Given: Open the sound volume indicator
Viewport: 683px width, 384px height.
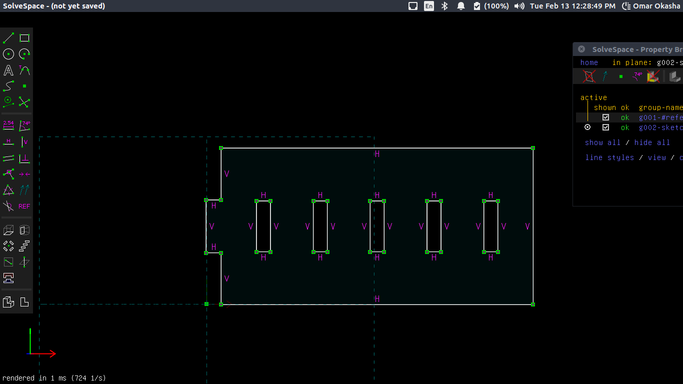Looking at the screenshot, I should click(x=519, y=6).
